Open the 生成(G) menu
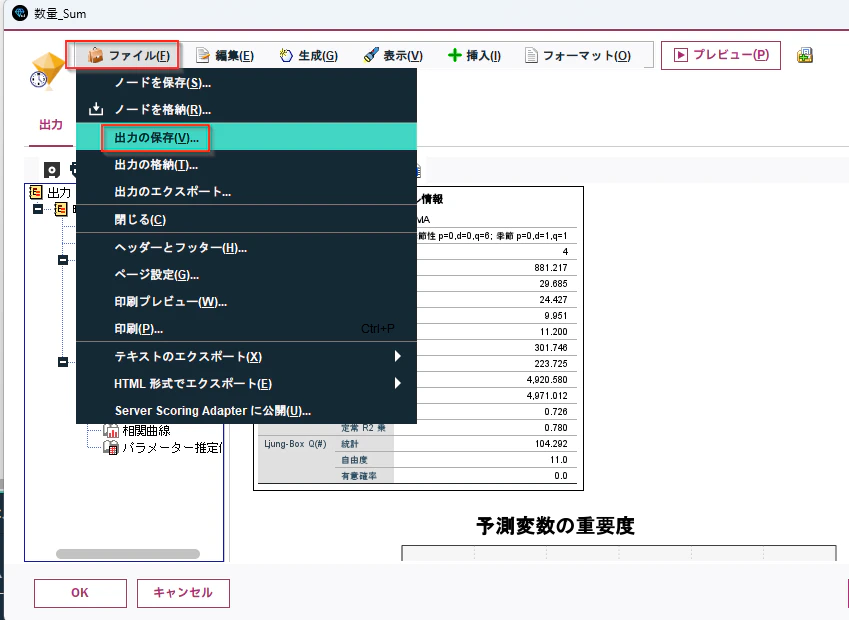This screenshot has width=849, height=620. point(309,55)
